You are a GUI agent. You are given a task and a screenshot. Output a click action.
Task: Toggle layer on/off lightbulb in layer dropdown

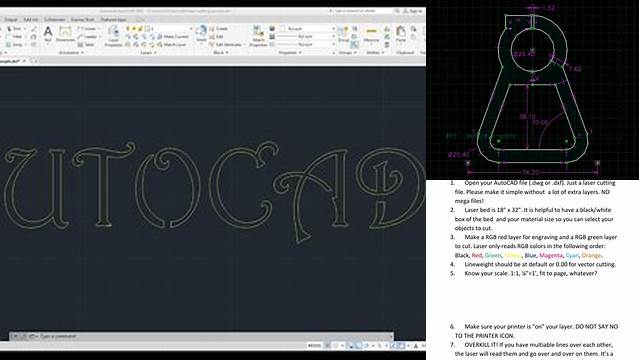point(128,29)
